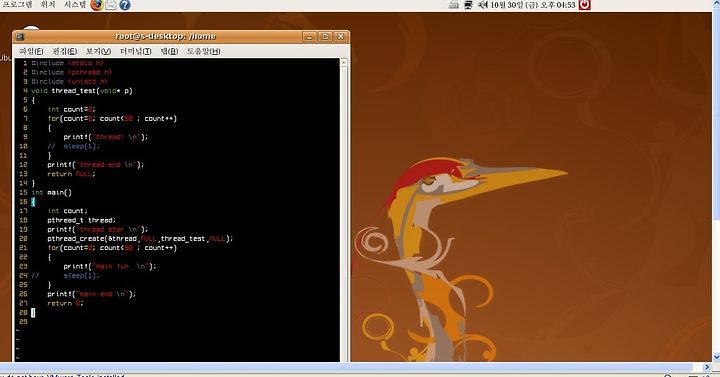The width and height of the screenshot is (720, 377).
Task: Open the blue help question-mark icon
Action: click(x=124, y=5)
